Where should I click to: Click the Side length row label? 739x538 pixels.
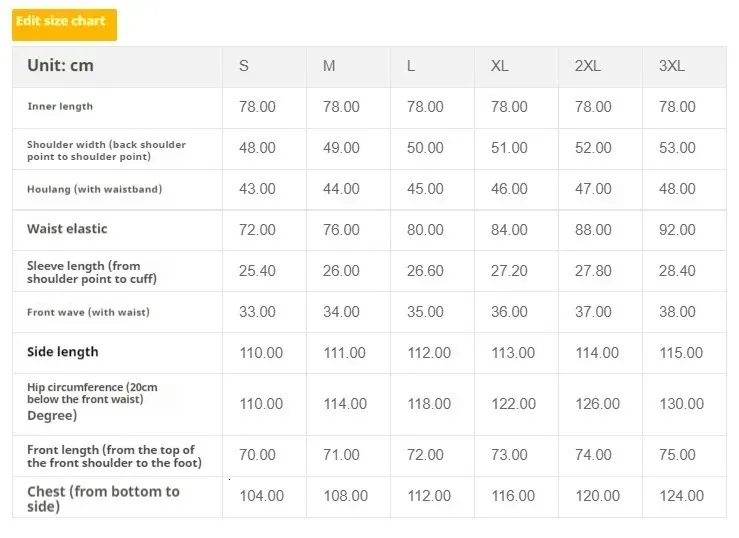click(x=63, y=352)
